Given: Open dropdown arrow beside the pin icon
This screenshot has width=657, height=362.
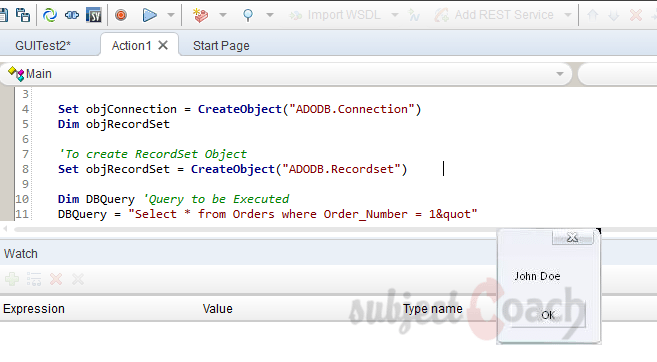Looking at the screenshot, I should [270, 16].
